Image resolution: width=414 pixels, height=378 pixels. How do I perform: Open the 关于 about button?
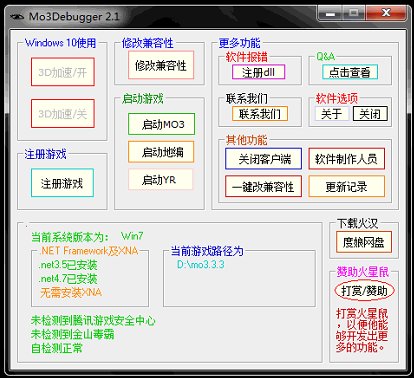[x=332, y=114]
